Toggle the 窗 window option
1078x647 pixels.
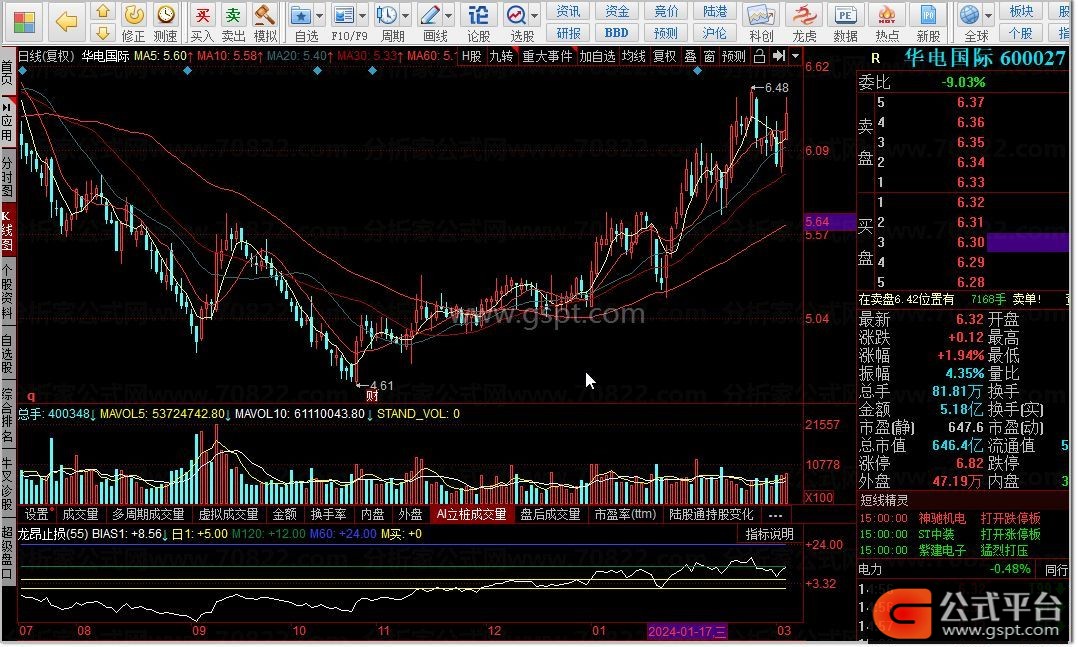(710, 56)
